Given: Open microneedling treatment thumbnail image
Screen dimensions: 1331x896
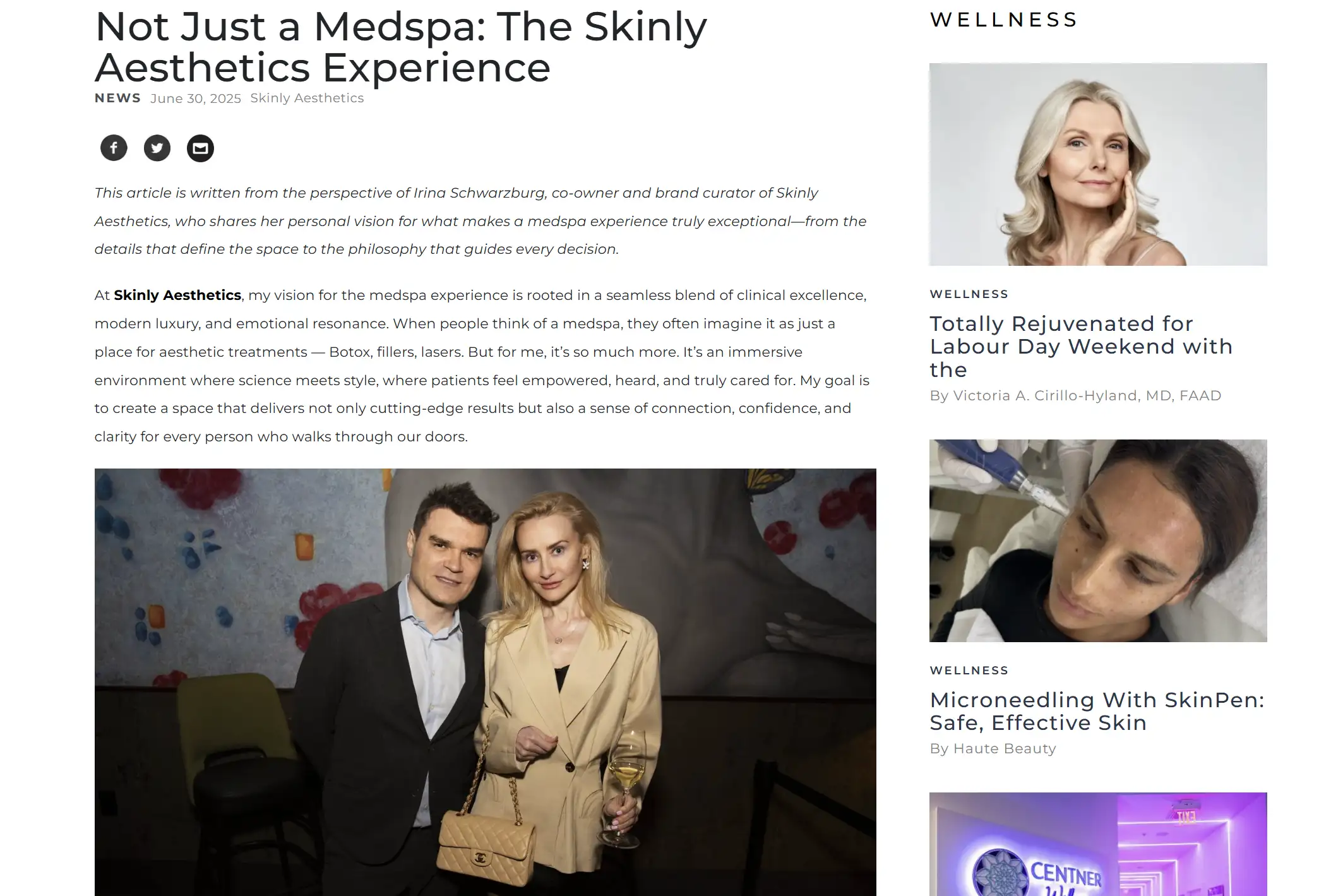Looking at the screenshot, I should coord(1098,541).
